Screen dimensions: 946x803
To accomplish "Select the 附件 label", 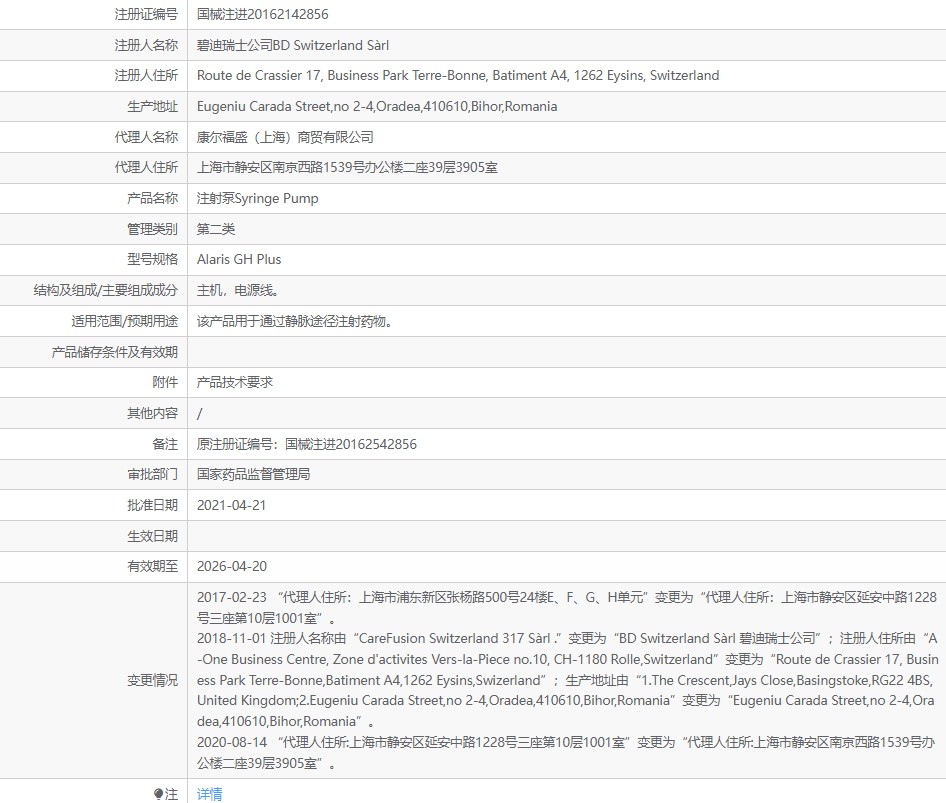I will [165, 382].
